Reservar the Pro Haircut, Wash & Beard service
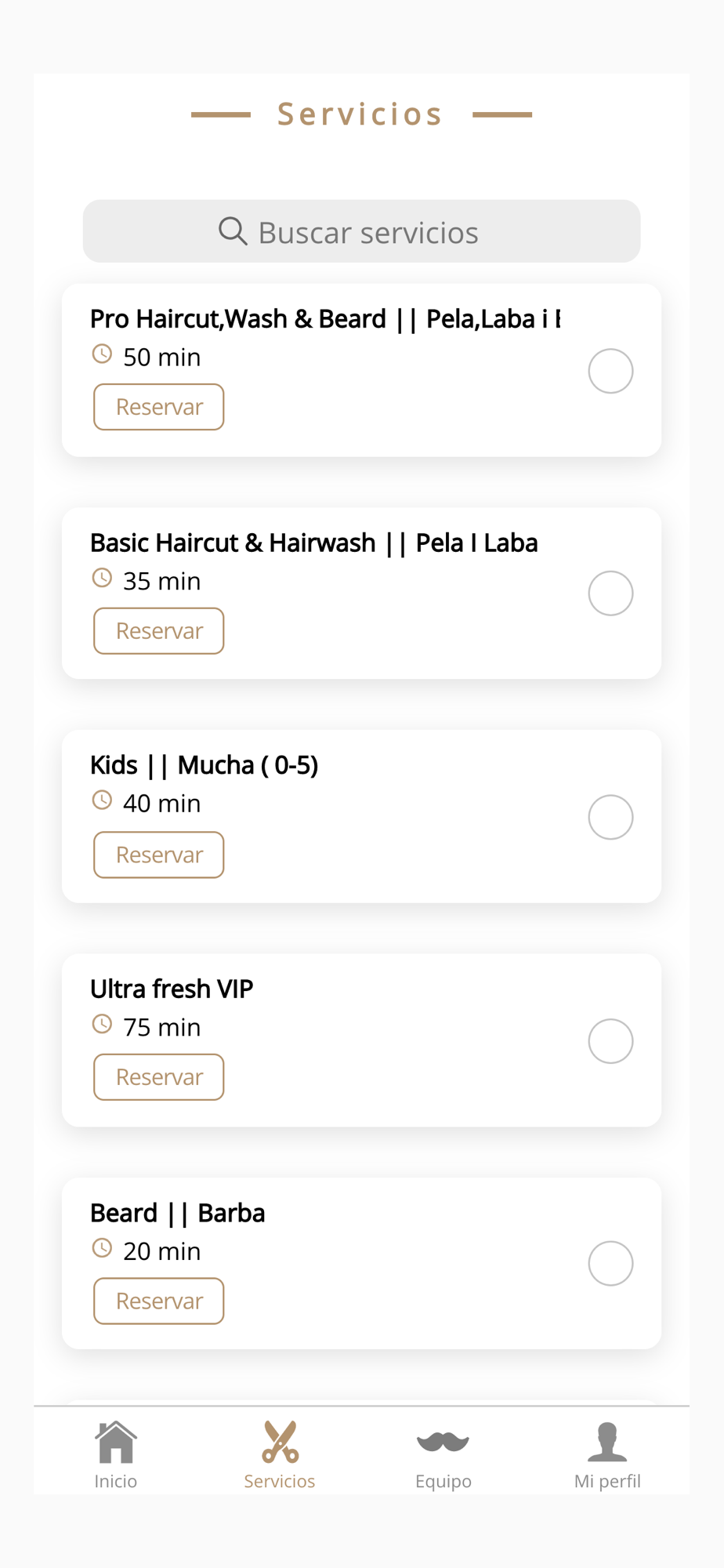Viewport: 724px width, 1568px height. (x=159, y=407)
